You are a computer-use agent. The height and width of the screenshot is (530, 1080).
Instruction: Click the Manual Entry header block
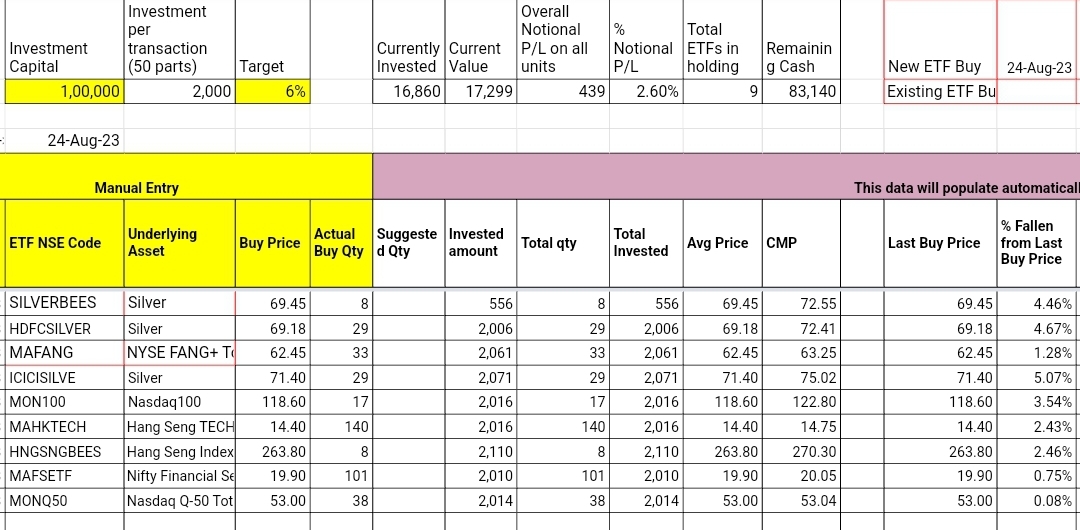point(186,177)
